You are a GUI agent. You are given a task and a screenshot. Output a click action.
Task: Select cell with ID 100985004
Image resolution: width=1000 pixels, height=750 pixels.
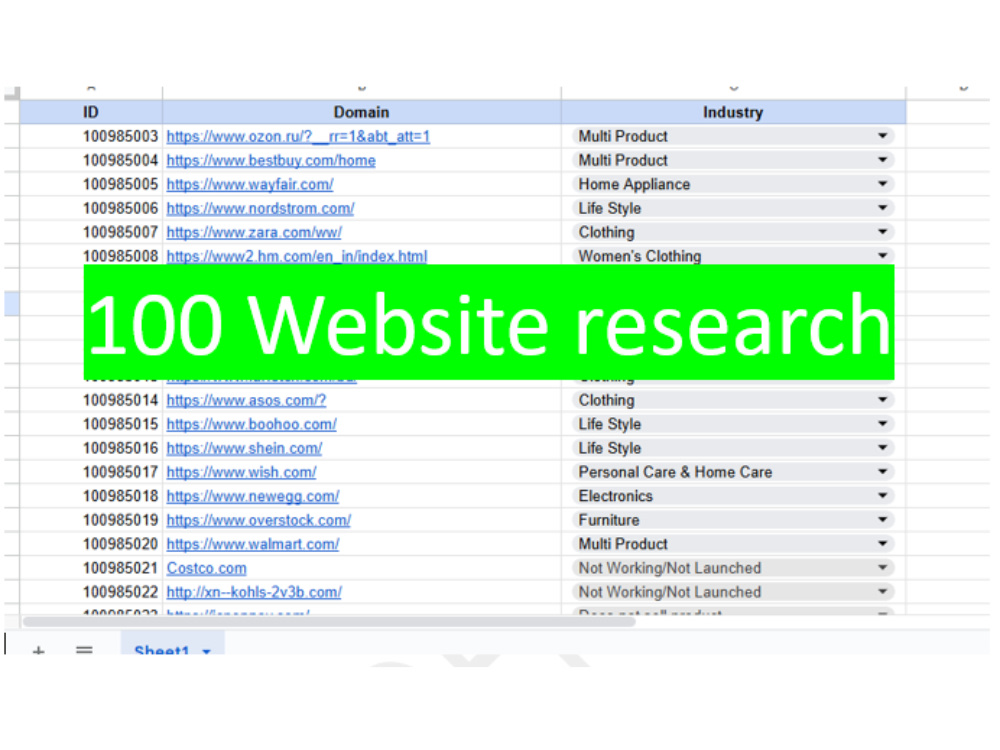tap(91, 161)
